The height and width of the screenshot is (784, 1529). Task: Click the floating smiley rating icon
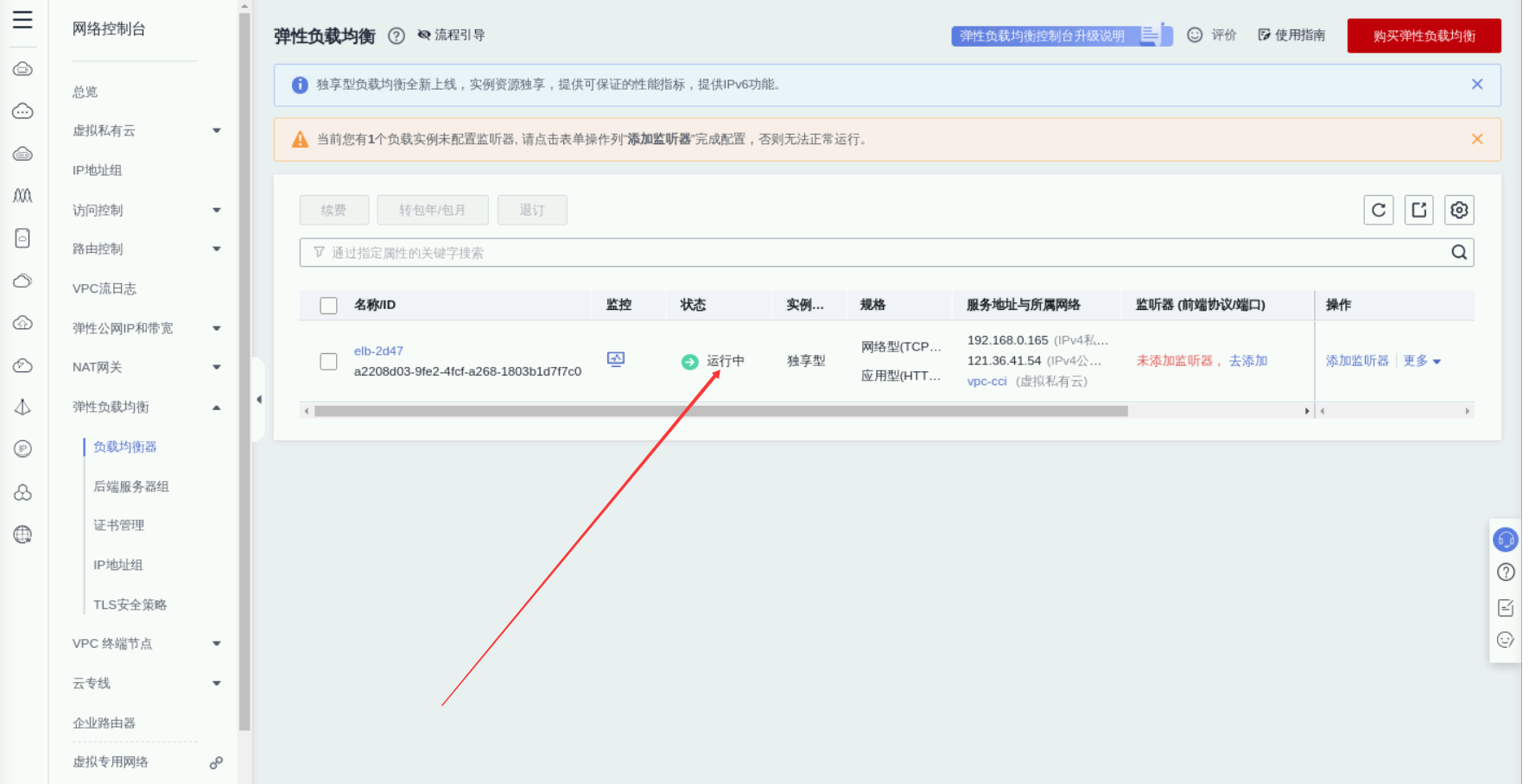tap(1506, 640)
